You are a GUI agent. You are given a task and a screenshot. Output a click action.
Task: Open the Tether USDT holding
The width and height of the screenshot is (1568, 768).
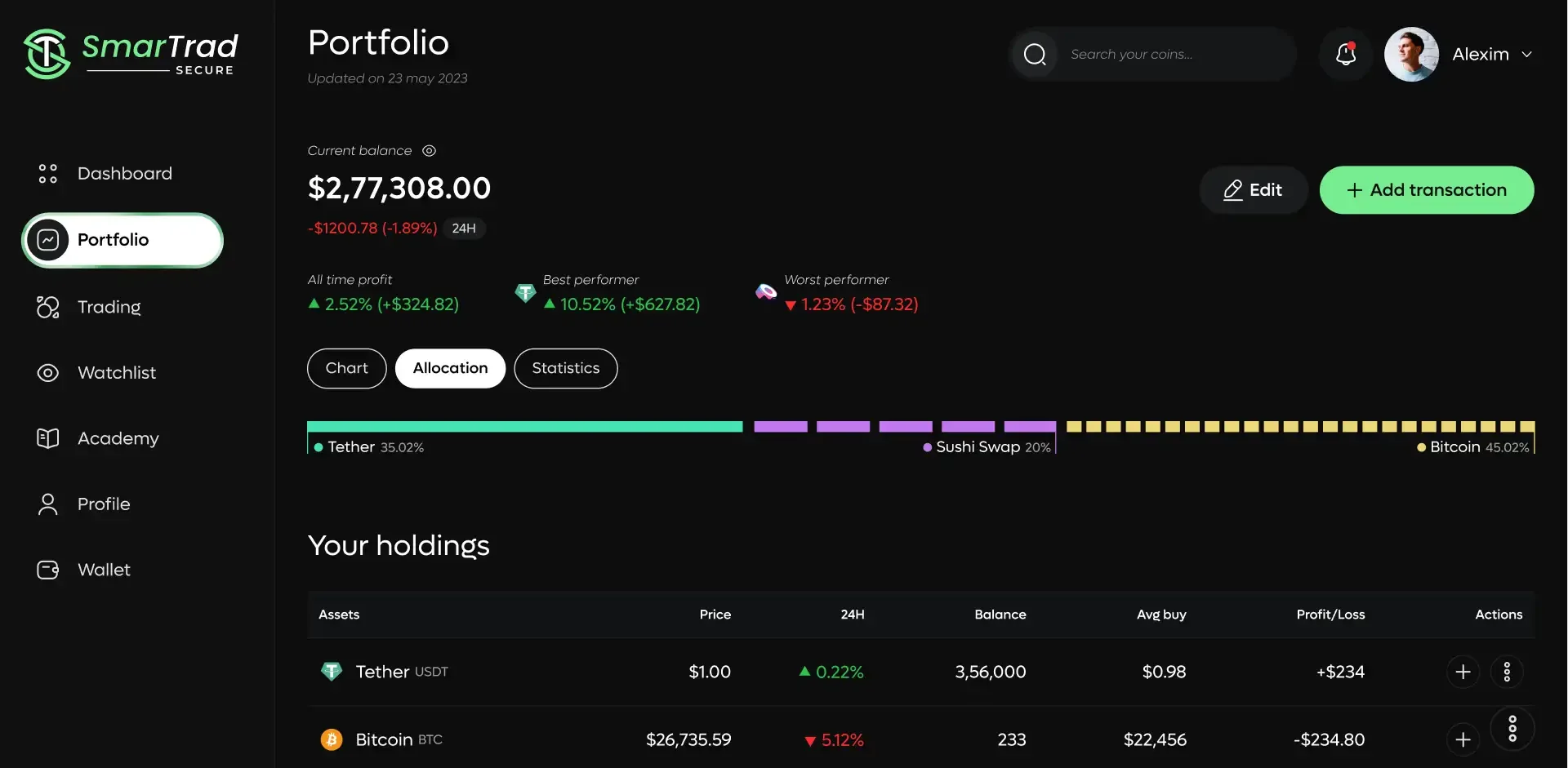coord(921,672)
